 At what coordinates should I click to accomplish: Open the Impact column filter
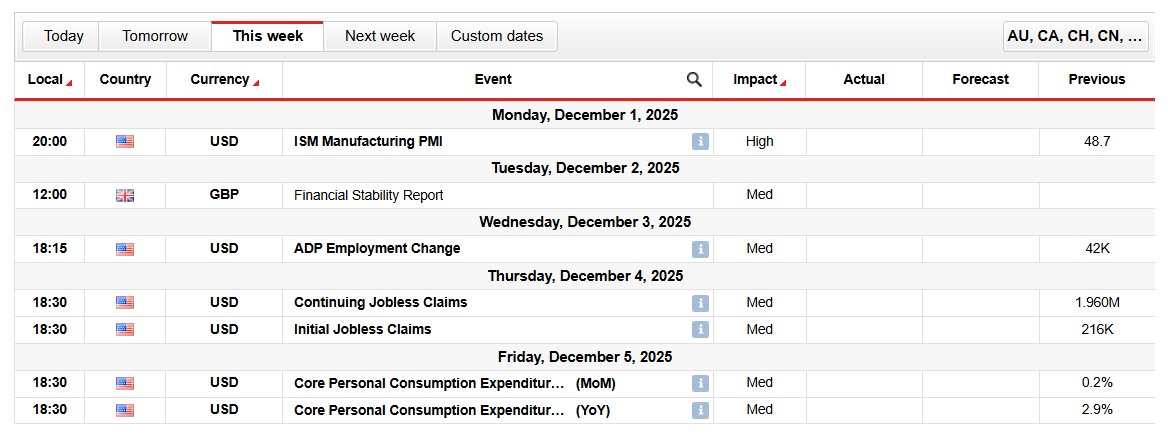pyautogui.click(x=759, y=80)
